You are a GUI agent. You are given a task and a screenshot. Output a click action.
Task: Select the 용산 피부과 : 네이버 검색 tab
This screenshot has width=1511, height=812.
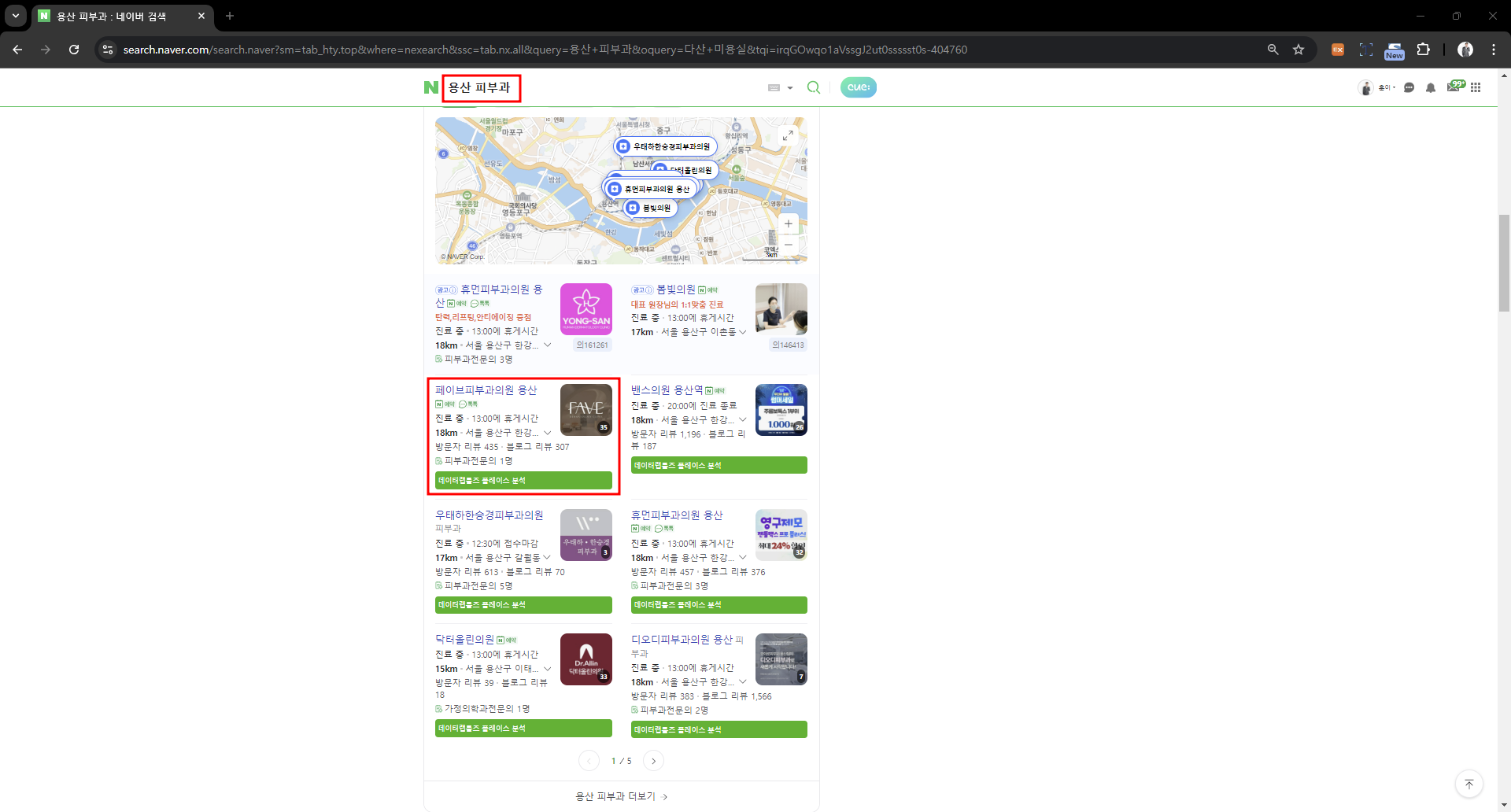111,16
